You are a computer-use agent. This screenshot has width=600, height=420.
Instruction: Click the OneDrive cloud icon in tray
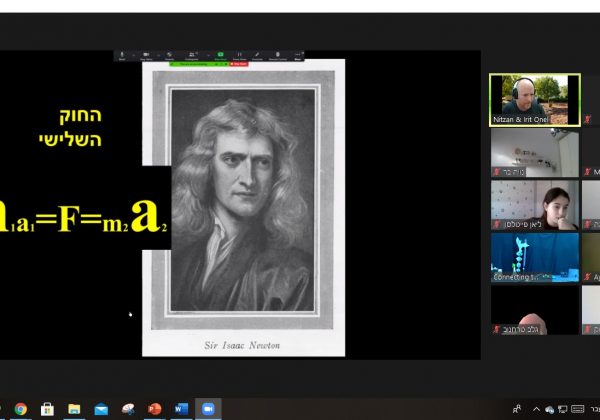(549, 410)
